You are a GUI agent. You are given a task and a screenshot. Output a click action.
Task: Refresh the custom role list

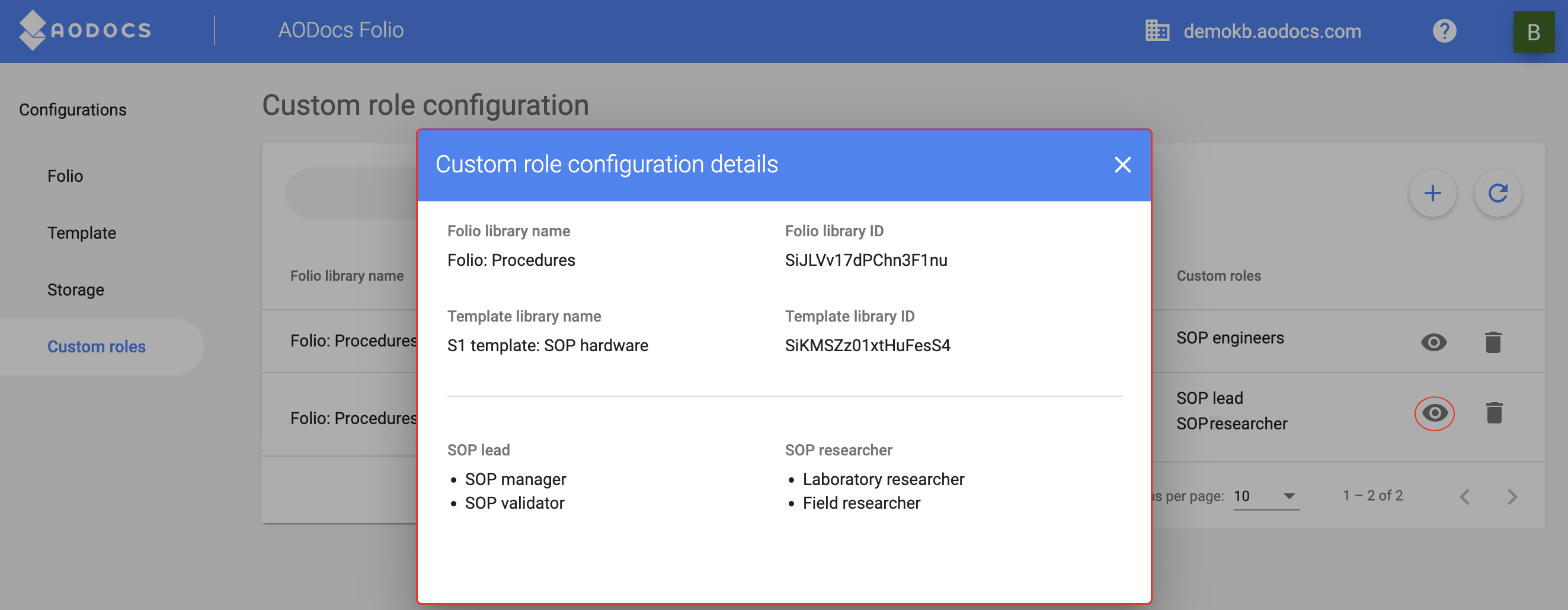coord(1497,194)
